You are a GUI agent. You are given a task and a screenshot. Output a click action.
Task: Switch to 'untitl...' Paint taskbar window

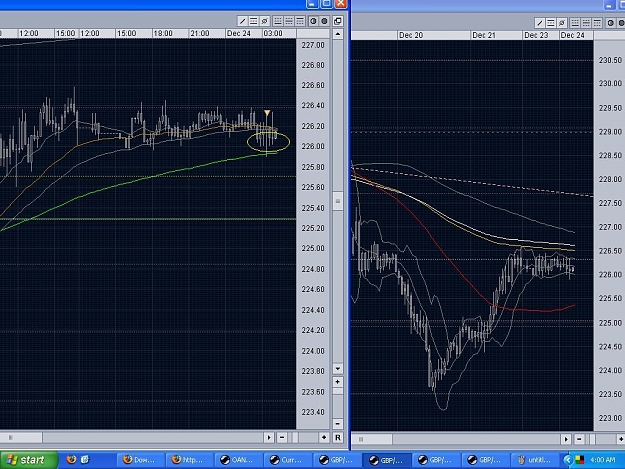click(535, 460)
